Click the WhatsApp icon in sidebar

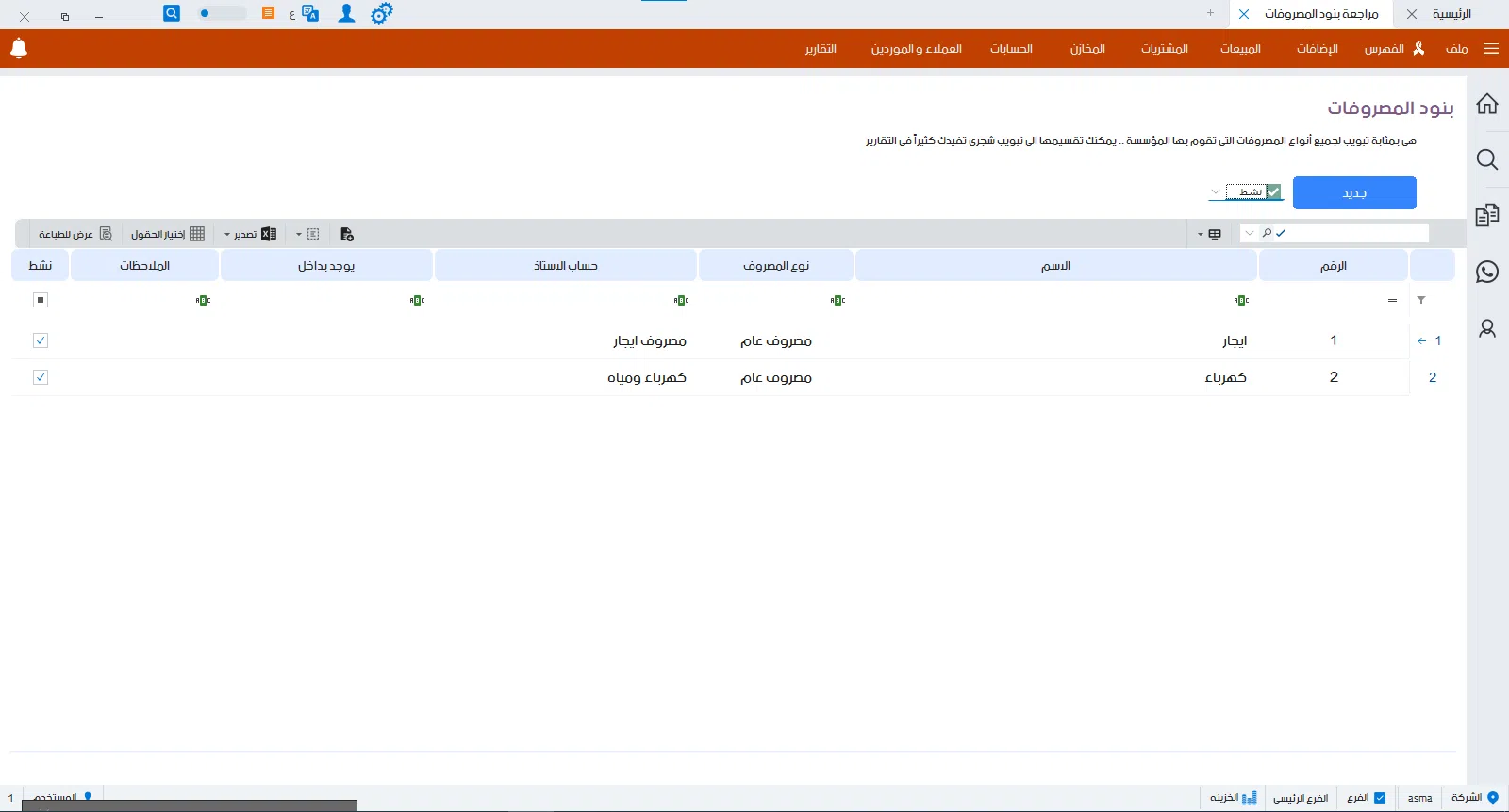coord(1487,273)
